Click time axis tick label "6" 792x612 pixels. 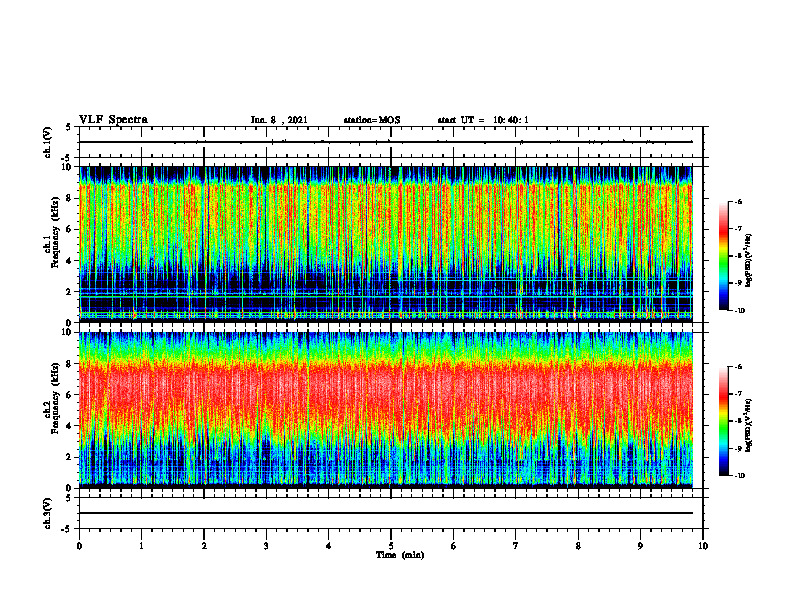coord(453,546)
